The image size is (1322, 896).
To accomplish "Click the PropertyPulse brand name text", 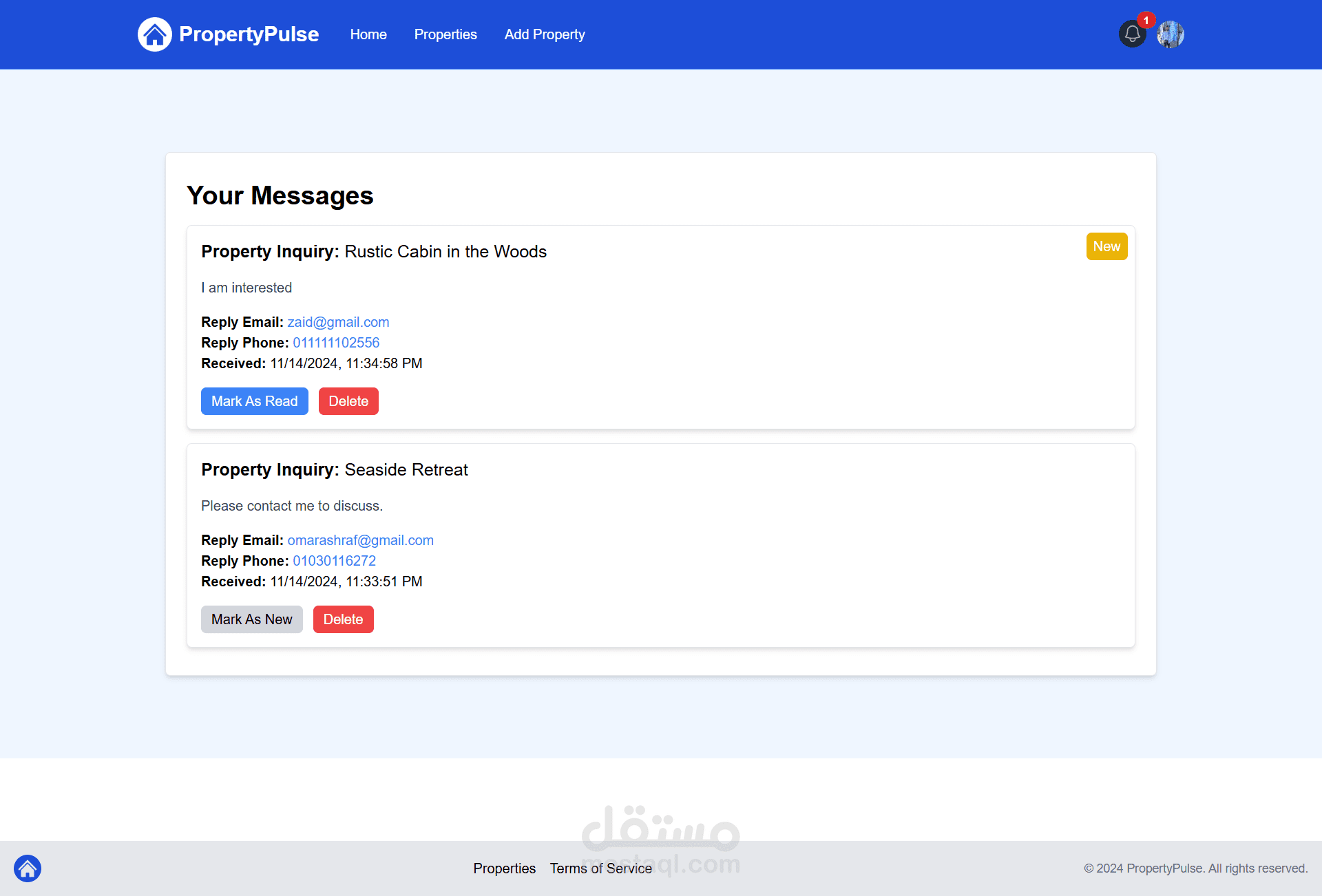I will 249,34.
